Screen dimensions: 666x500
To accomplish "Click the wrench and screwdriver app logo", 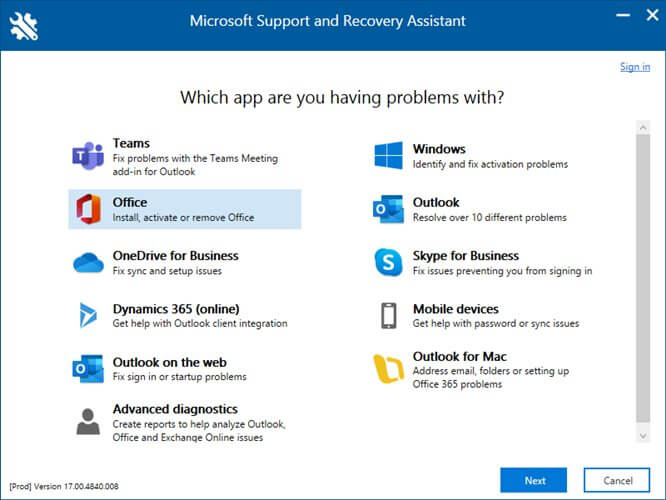I will (24, 25).
